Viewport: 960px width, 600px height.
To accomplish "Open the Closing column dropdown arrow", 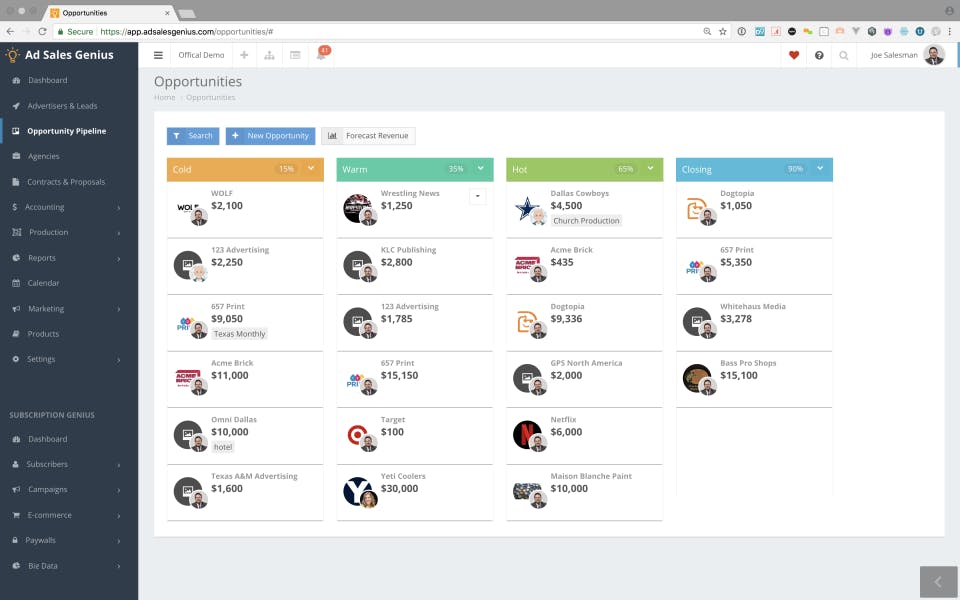I will click(820, 168).
